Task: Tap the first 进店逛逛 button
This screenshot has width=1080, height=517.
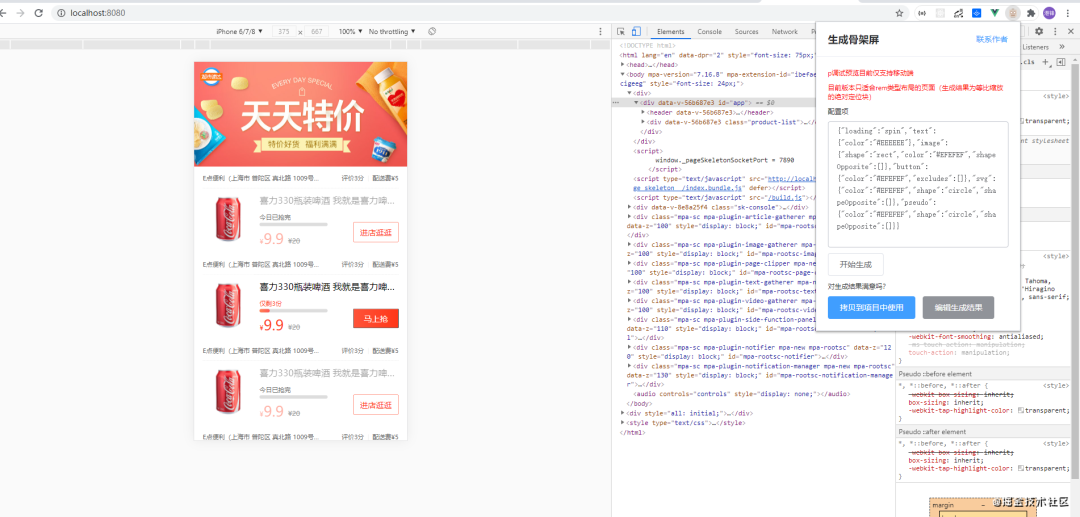Action: 375,233
